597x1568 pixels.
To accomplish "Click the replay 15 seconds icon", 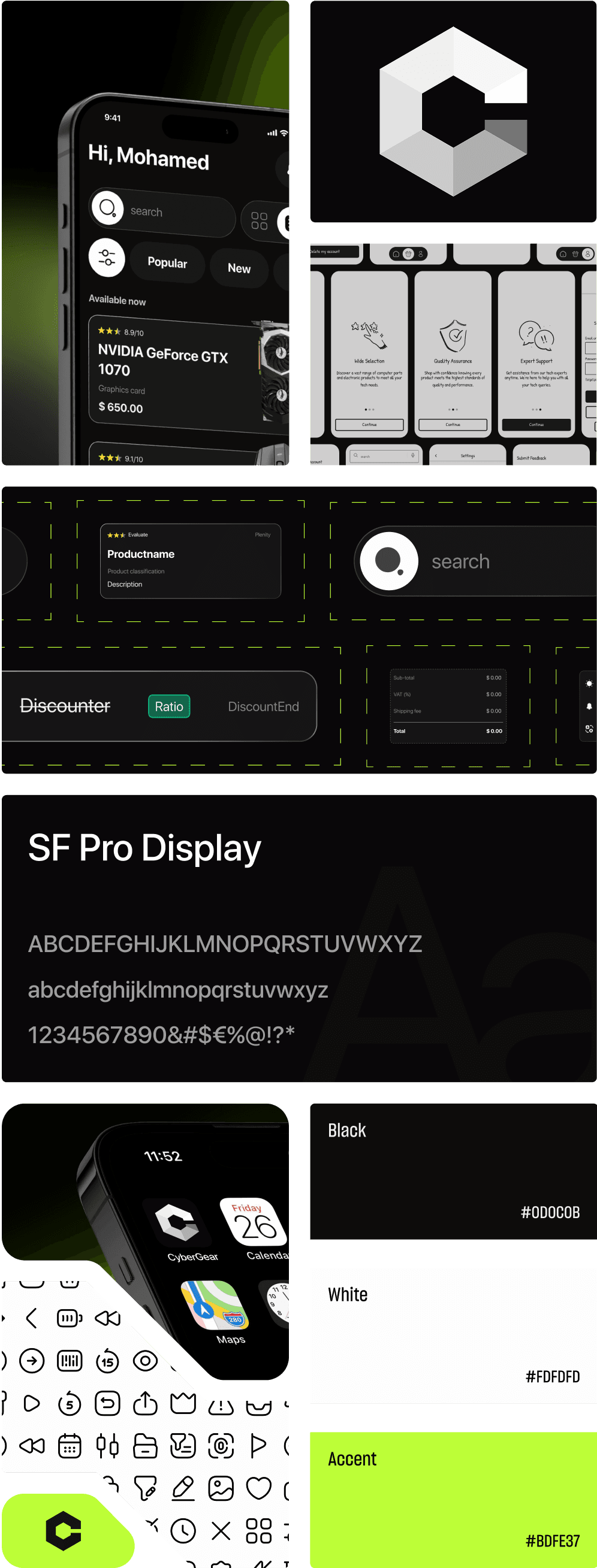I will click(108, 1361).
